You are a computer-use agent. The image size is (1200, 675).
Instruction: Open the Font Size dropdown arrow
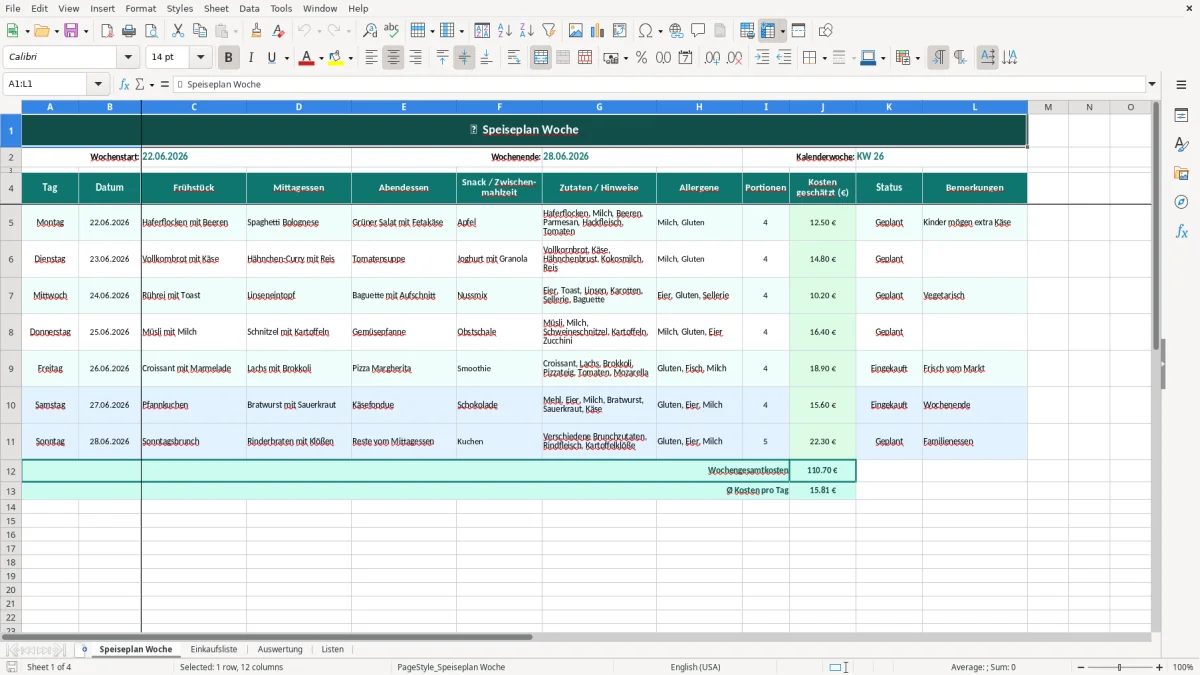coord(201,58)
